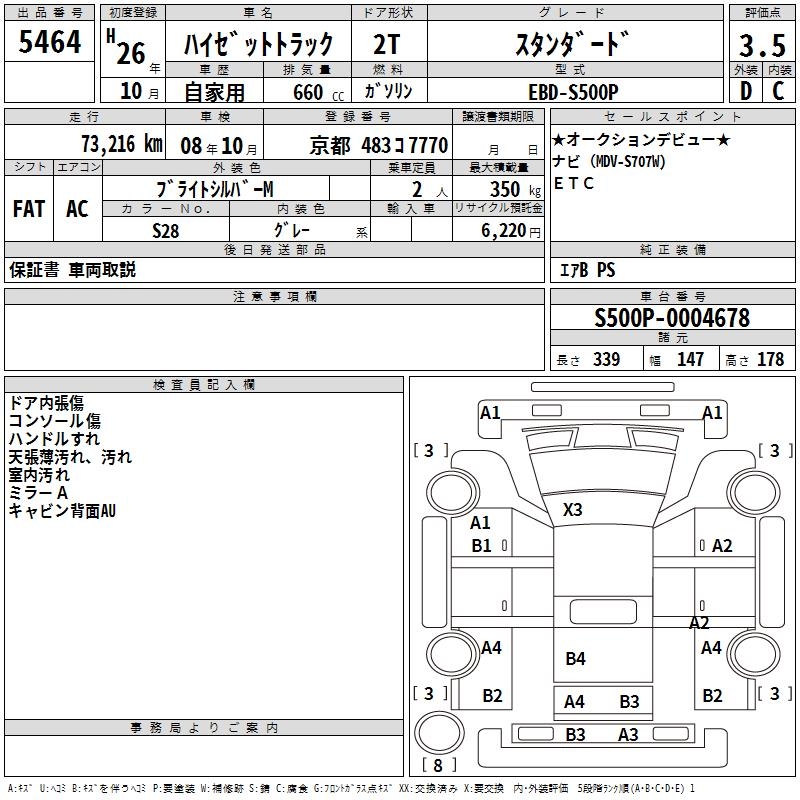Viewport: 800px width, 800px height.
Task: Select the interior grade letter C
Action: point(778,91)
